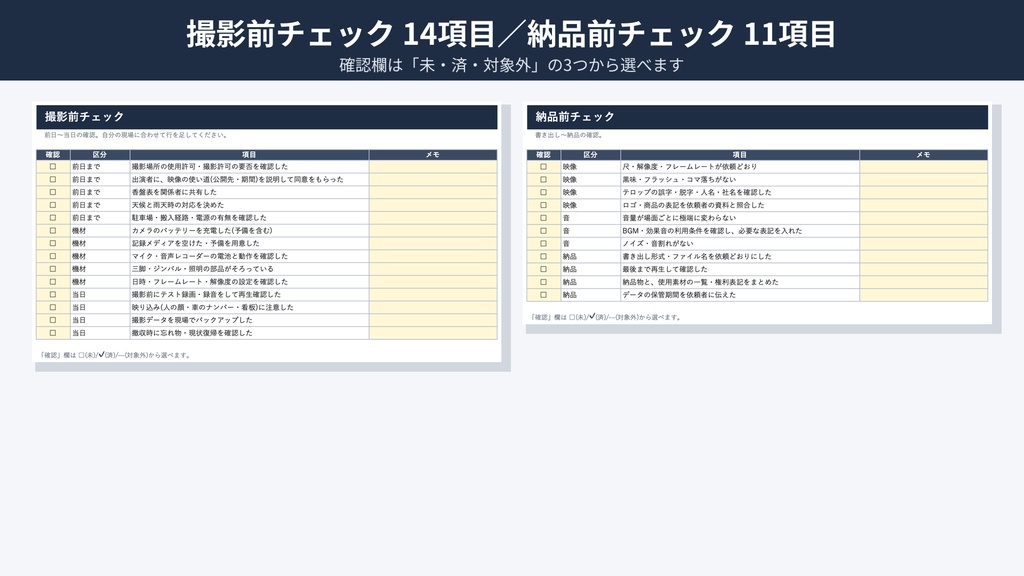This screenshot has height=576, width=1024.
Task: Click 区分 header in 納品前チェック table
Action: (590, 155)
